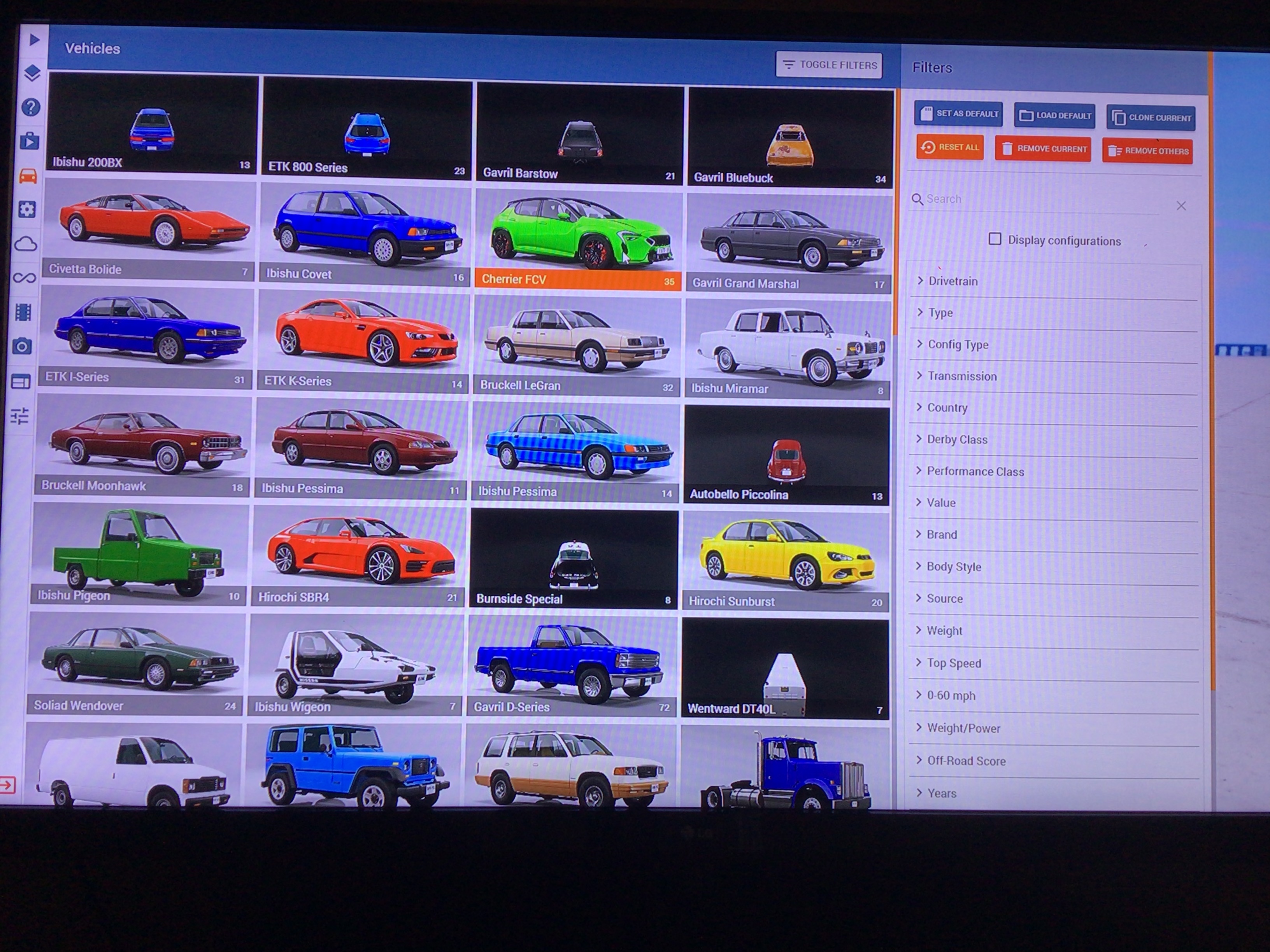
Task: Click Toggle Filters button
Action: [x=829, y=64]
